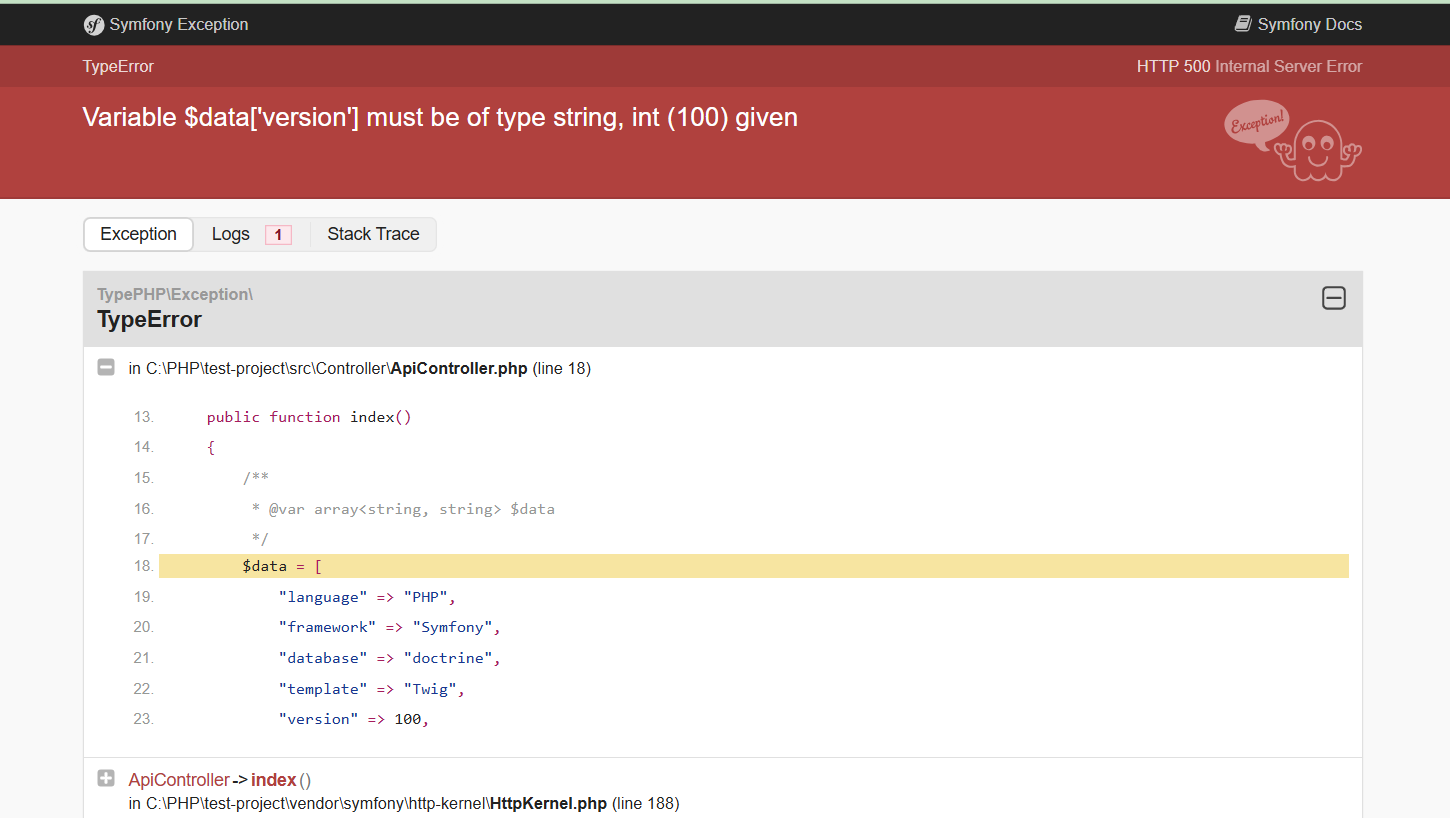Click line number 23 in code listing

click(144, 719)
